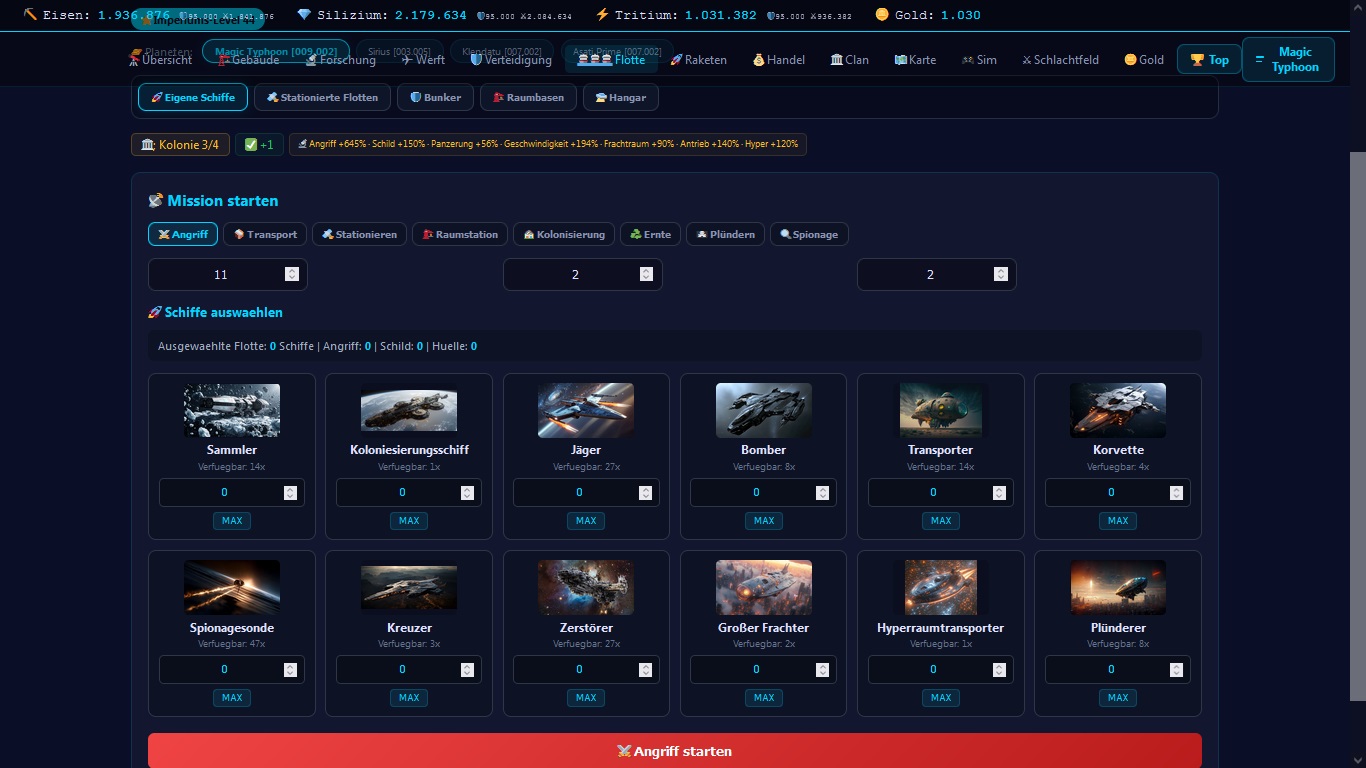Image resolution: width=1366 pixels, height=768 pixels.
Task: Click the Koloniesierungsschiff ship picture
Action: 409,410
